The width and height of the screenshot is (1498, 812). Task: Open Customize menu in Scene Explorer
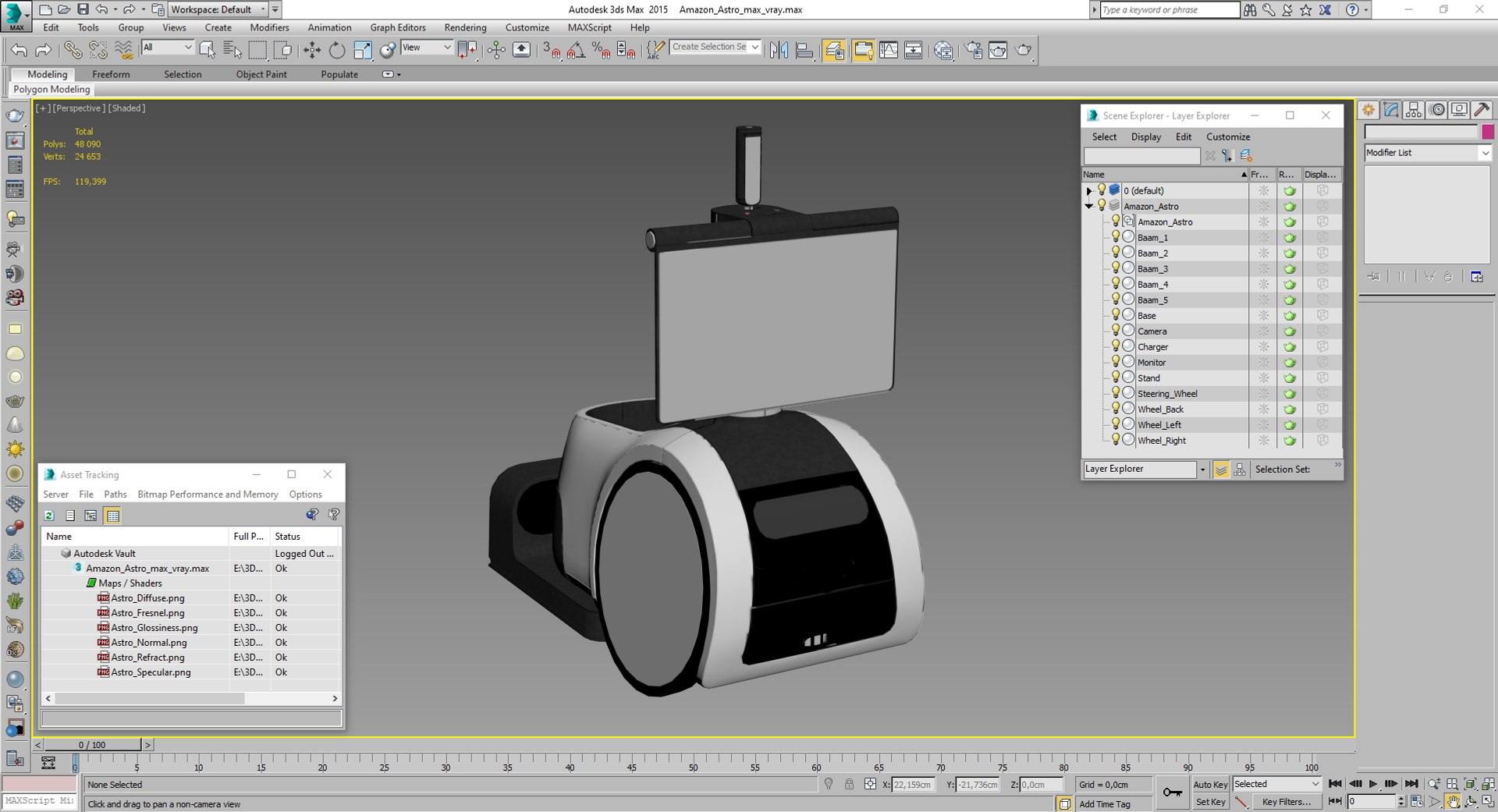coord(1228,137)
